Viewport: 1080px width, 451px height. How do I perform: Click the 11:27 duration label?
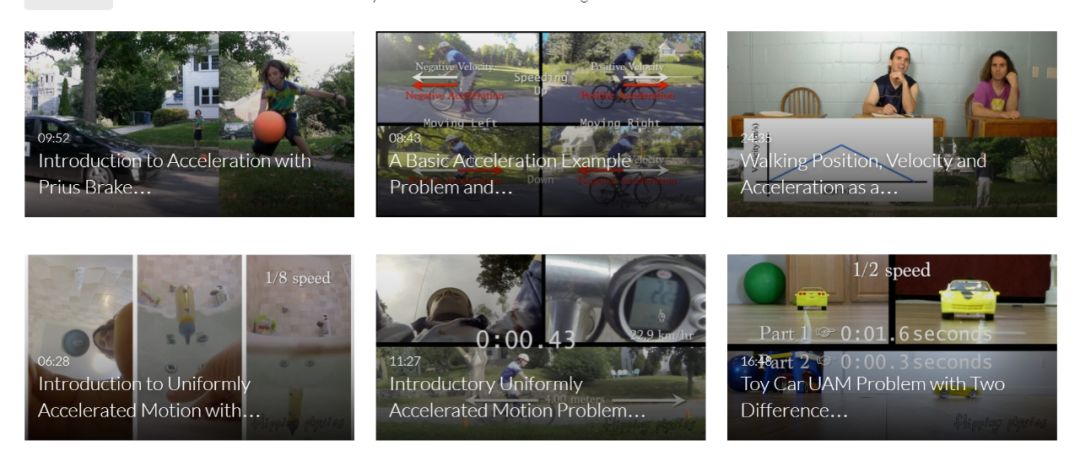coord(405,361)
